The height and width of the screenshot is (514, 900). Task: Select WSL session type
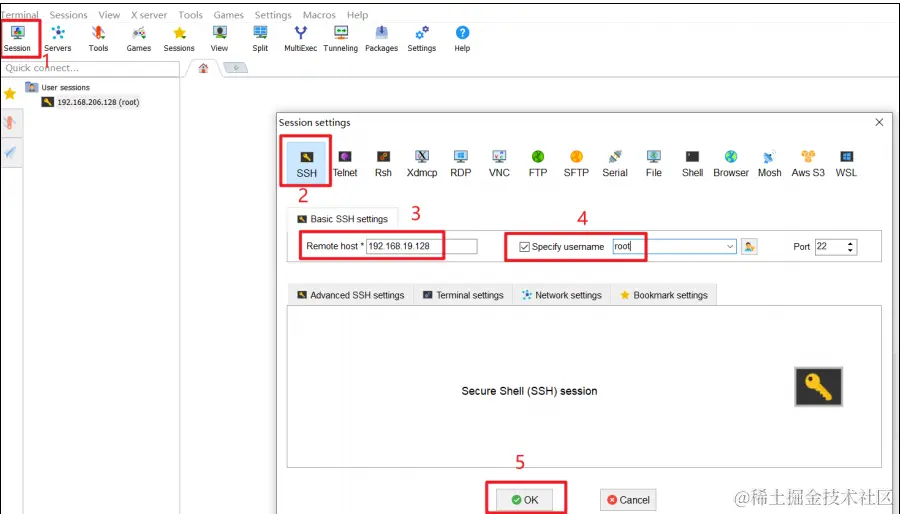pyautogui.click(x=847, y=163)
